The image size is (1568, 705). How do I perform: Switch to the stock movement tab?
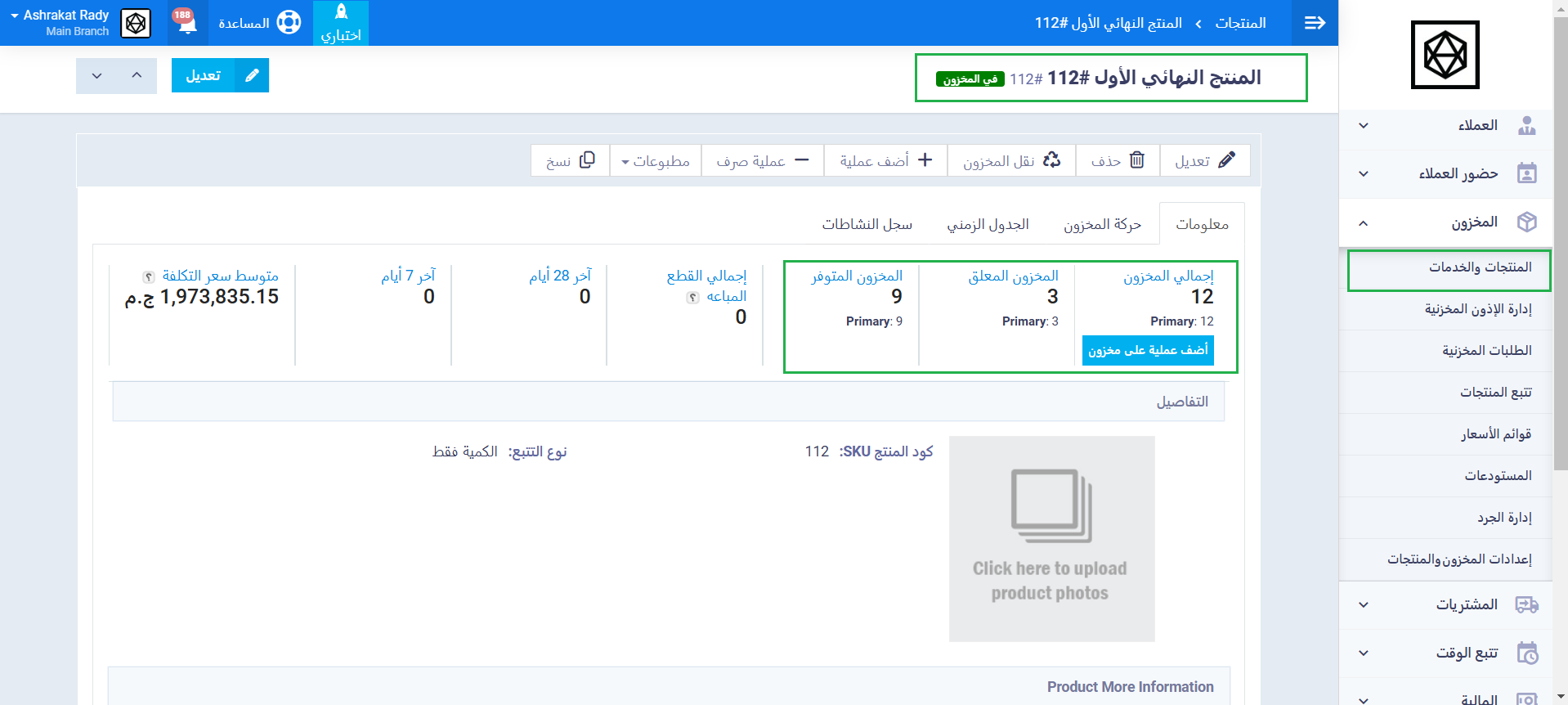pyautogui.click(x=1101, y=224)
